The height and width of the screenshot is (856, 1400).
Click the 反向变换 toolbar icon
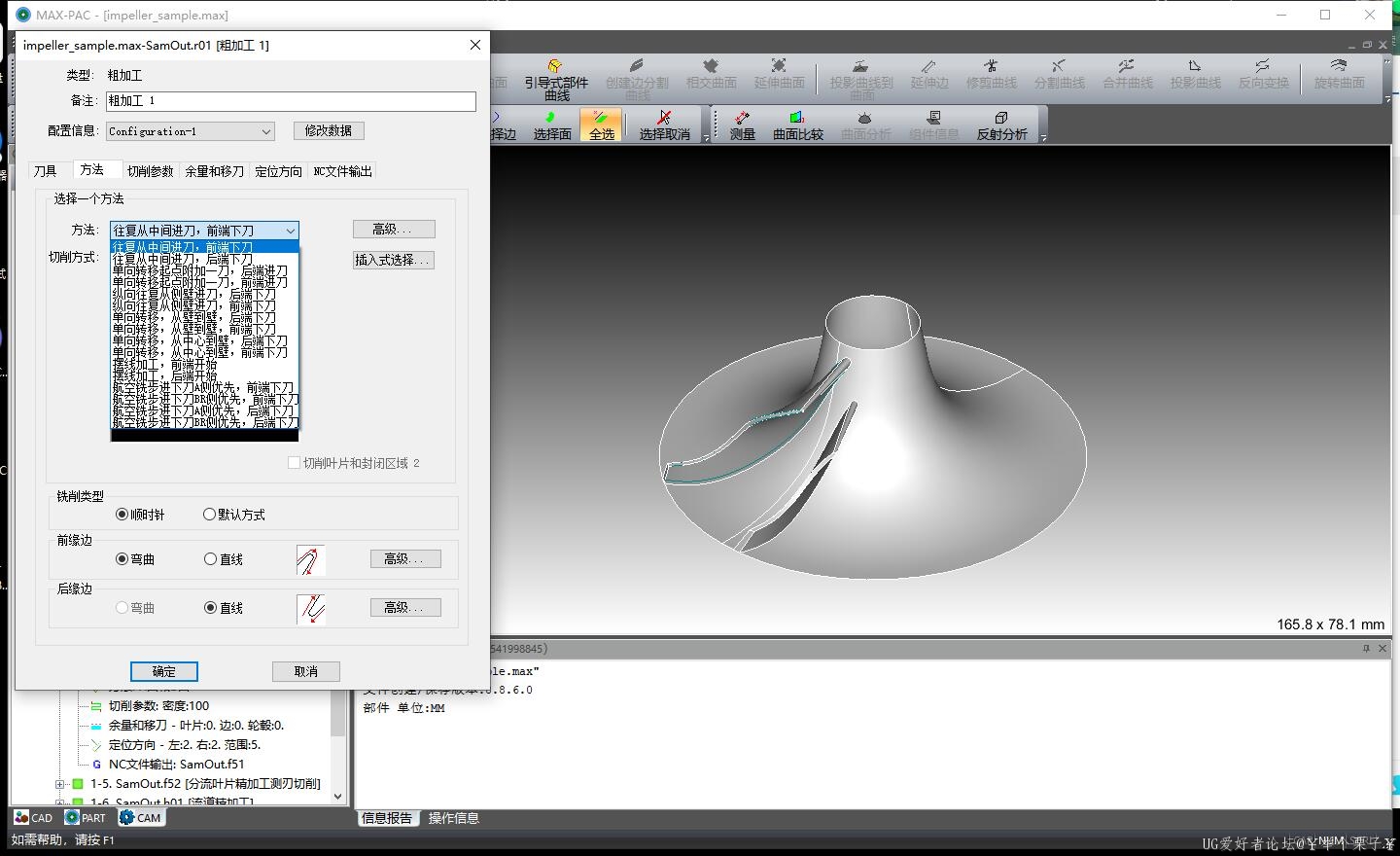(1263, 74)
